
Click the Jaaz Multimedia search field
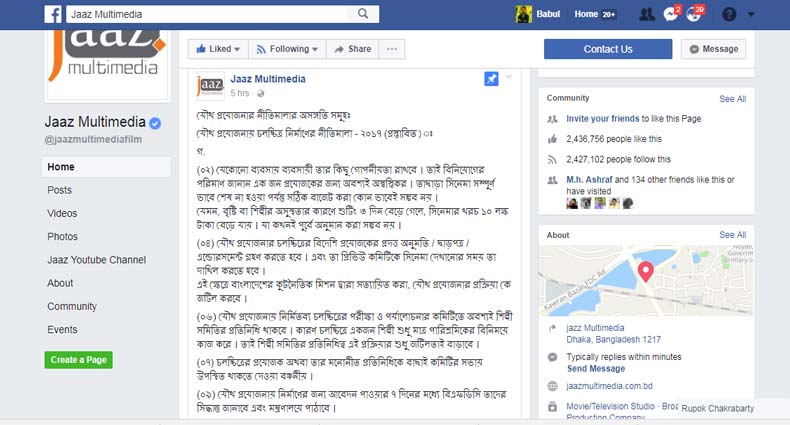tap(207, 14)
